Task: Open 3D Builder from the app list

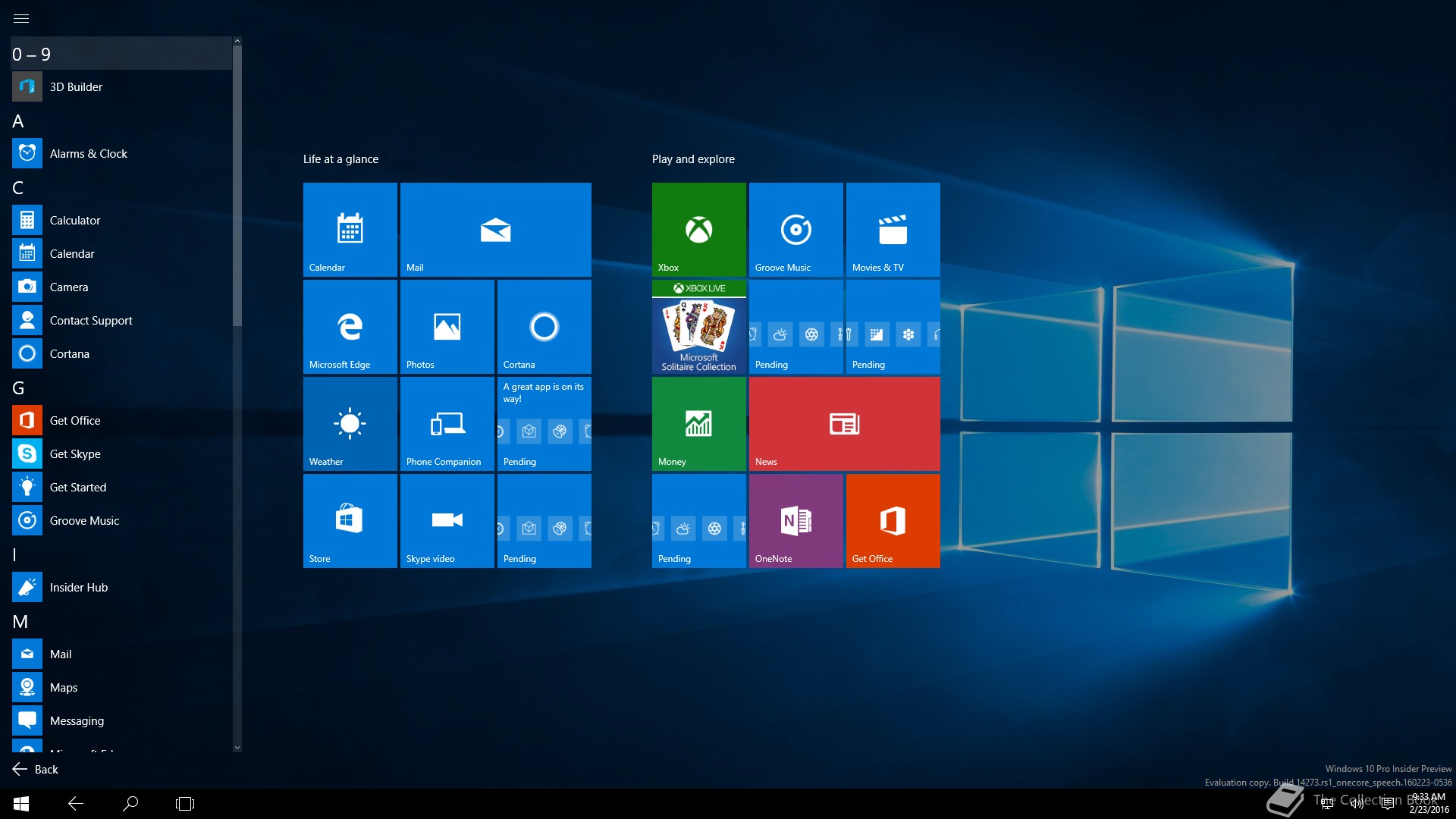Action: [x=121, y=87]
